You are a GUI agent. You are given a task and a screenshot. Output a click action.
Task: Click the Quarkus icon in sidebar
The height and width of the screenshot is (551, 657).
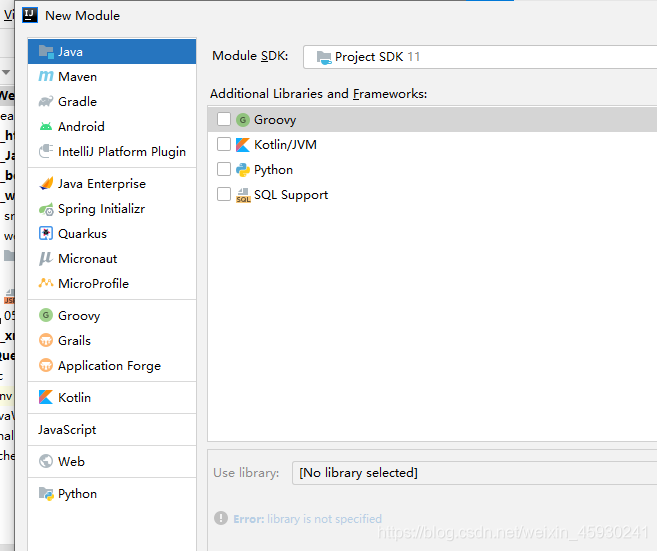46,234
